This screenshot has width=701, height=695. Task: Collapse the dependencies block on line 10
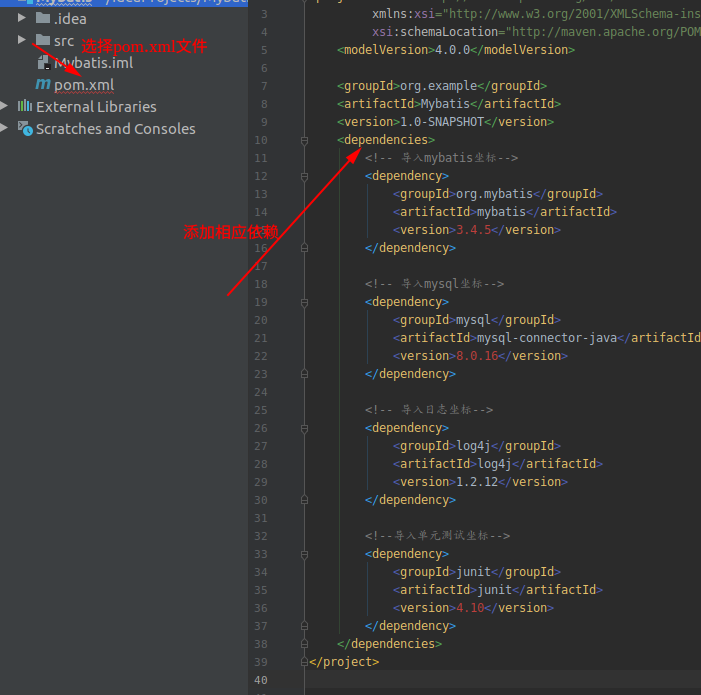pyautogui.click(x=304, y=141)
